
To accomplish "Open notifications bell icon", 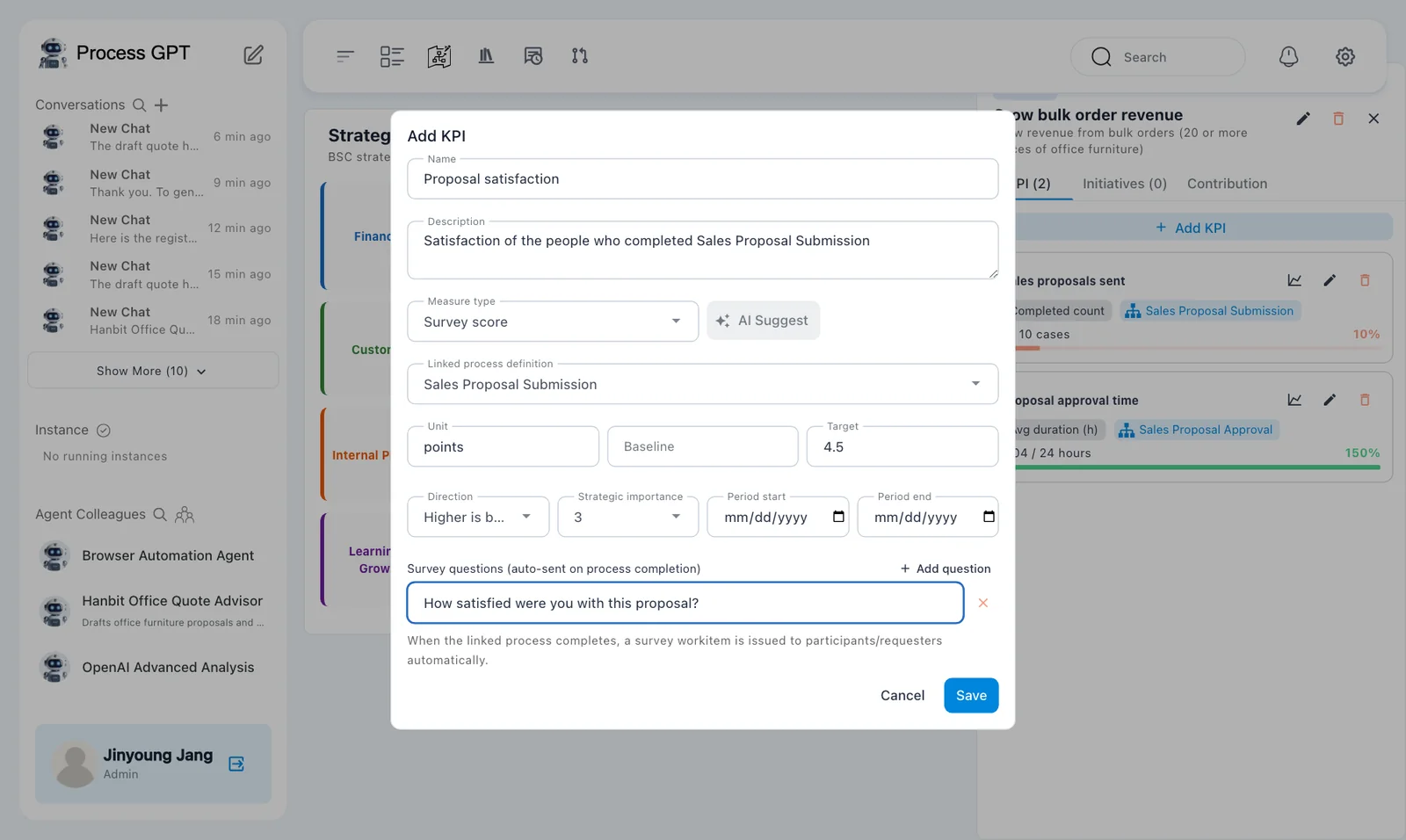I will pyautogui.click(x=1288, y=57).
